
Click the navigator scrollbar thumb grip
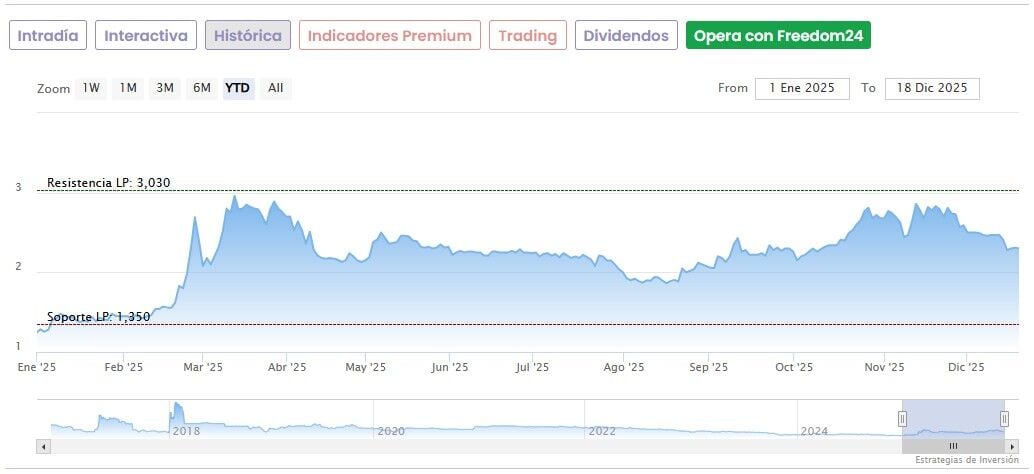pyautogui.click(x=953, y=446)
